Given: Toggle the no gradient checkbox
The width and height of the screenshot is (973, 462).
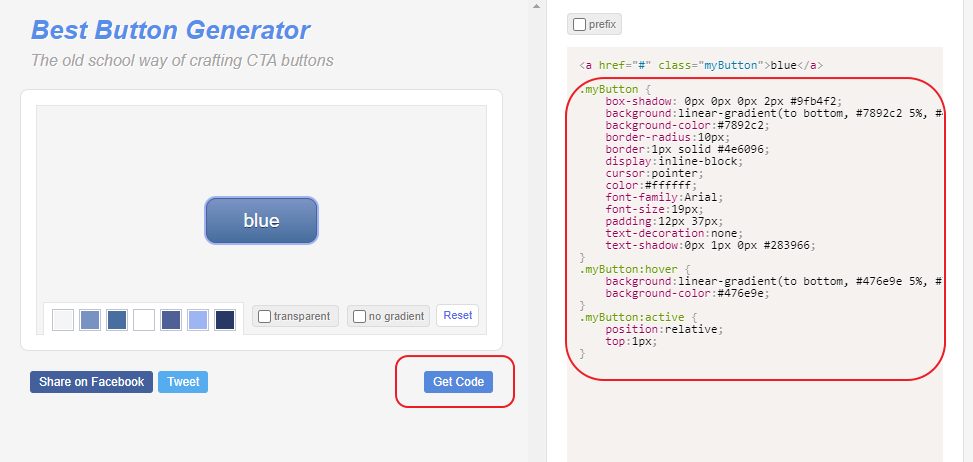Looking at the screenshot, I should click(x=359, y=316).
